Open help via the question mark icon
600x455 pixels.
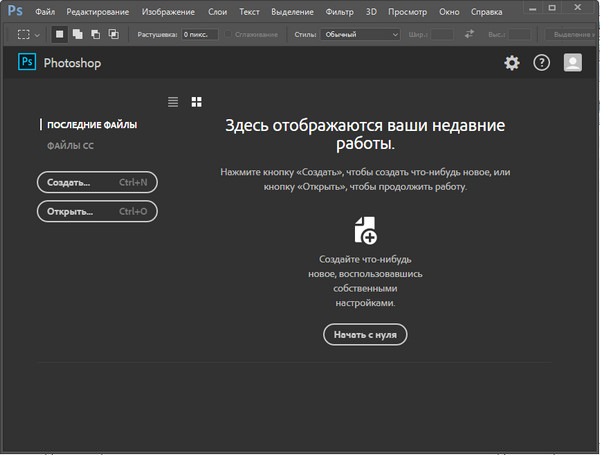pos(542,63)
